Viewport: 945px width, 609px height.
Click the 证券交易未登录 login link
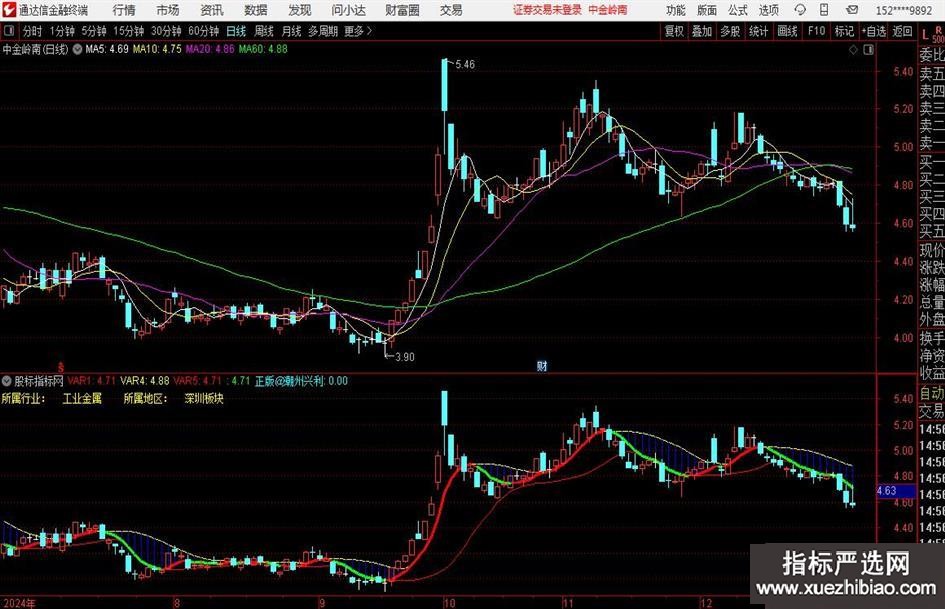(x=548, y=10)
